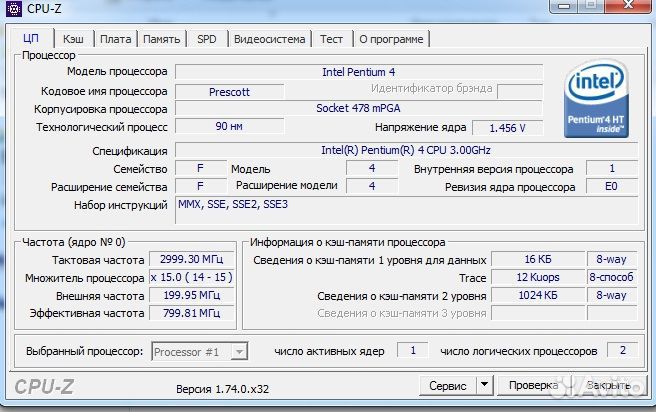Click the Закрыть button
Viewport: 656px width, 412px height.
(x=608, y=385)
